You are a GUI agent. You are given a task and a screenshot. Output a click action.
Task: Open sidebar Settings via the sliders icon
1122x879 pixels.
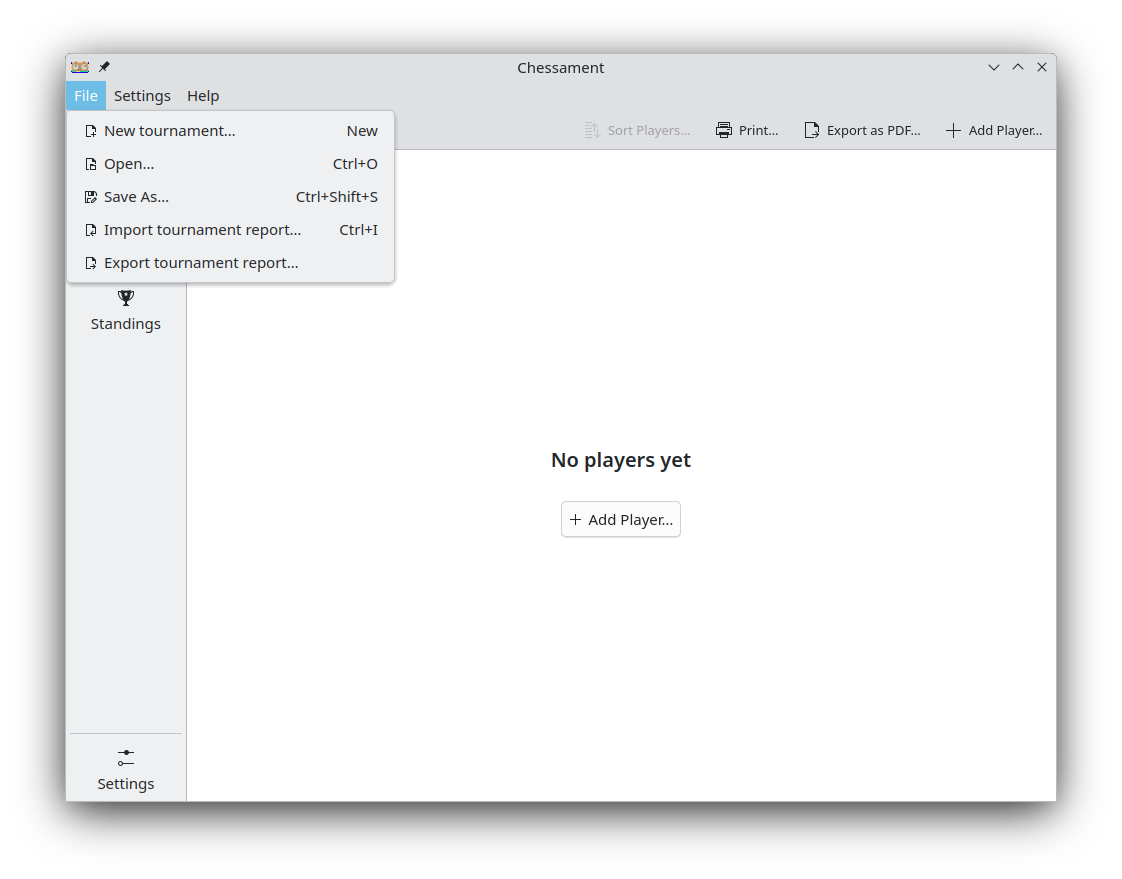click(x=126, y=758)
